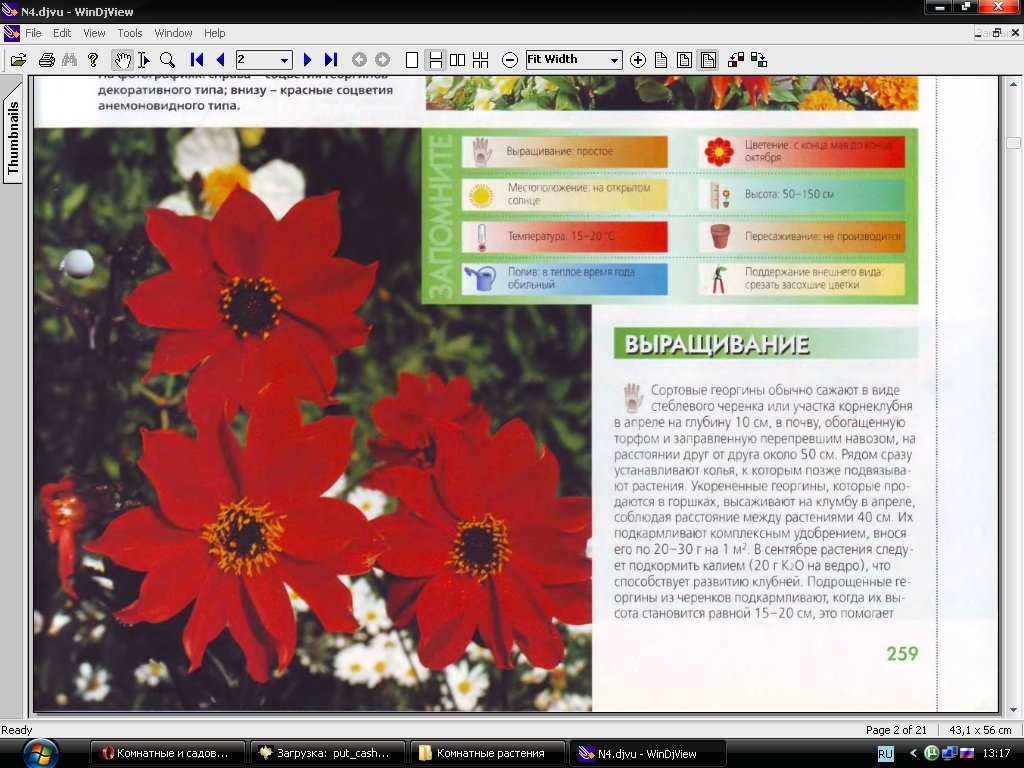The height and width of the screenshot is (768, 1024).
Task: Open Find with the binoculars icon
Action: tap(69, 60)
